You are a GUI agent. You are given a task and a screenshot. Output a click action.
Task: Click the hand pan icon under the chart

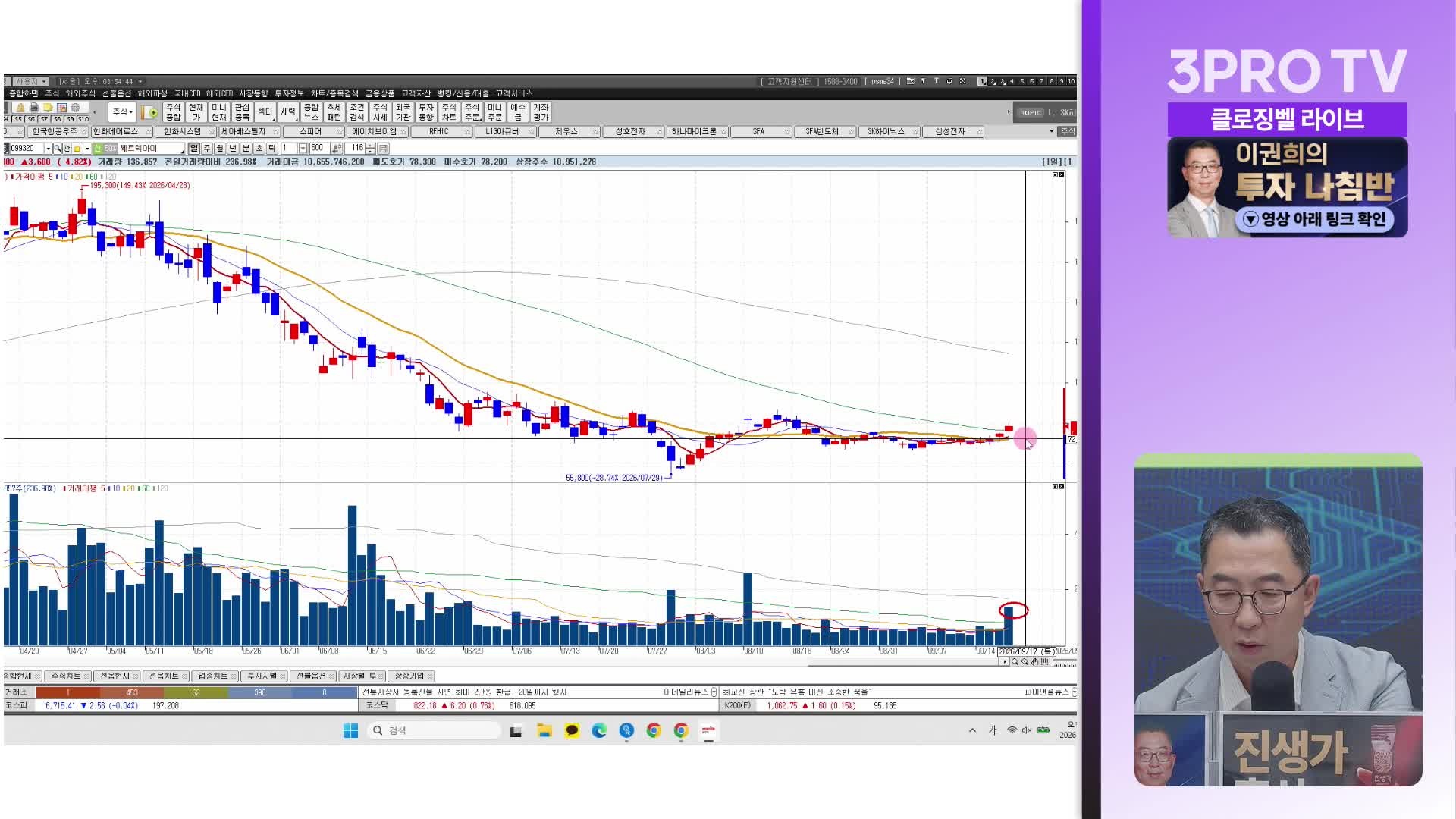click(x=1034, y=662)
